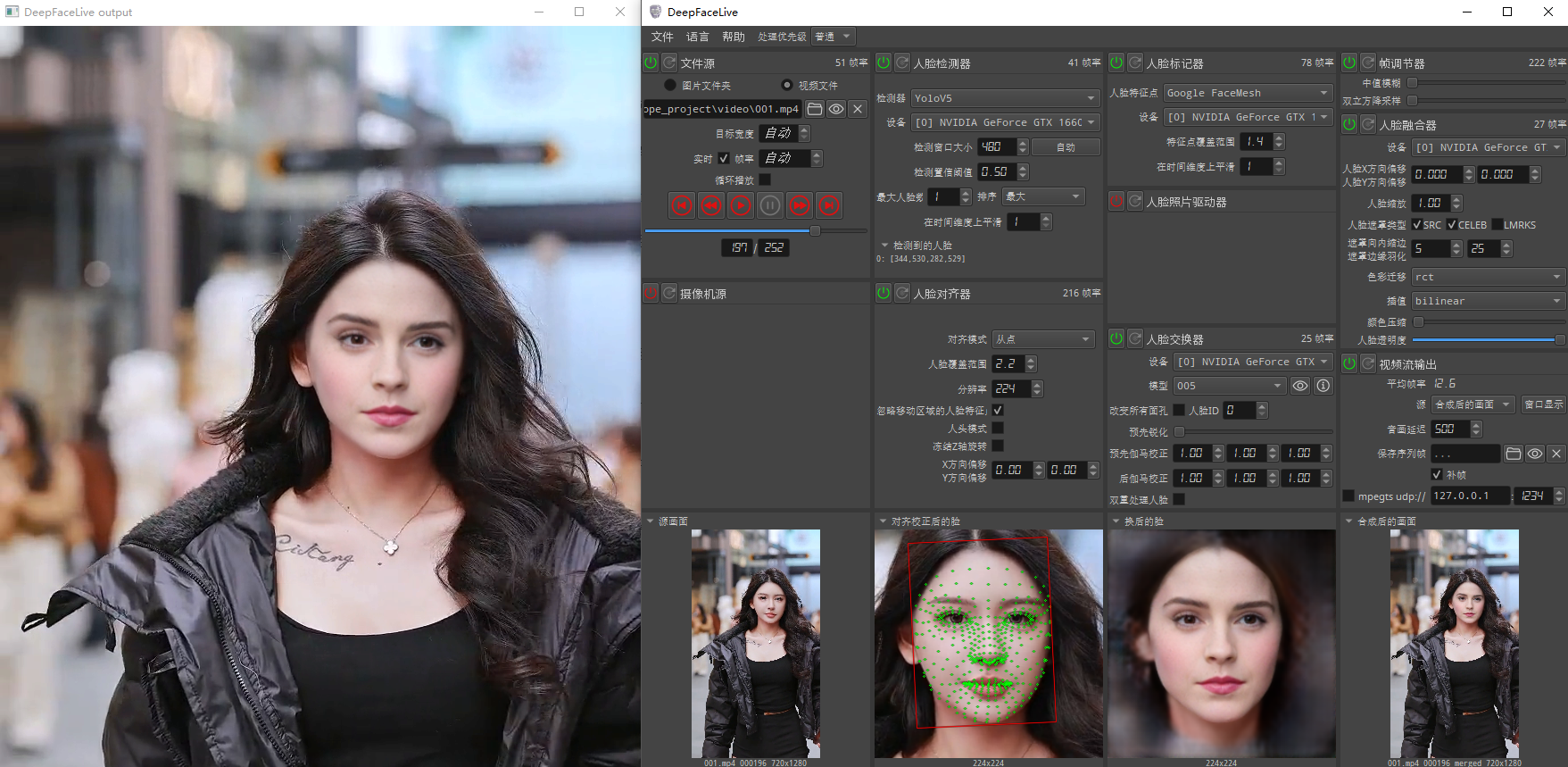The height and width of the screenshot is (767, 1568).
Task: Open the 模型 005 model dropdown
Action: coord(1229,386)
